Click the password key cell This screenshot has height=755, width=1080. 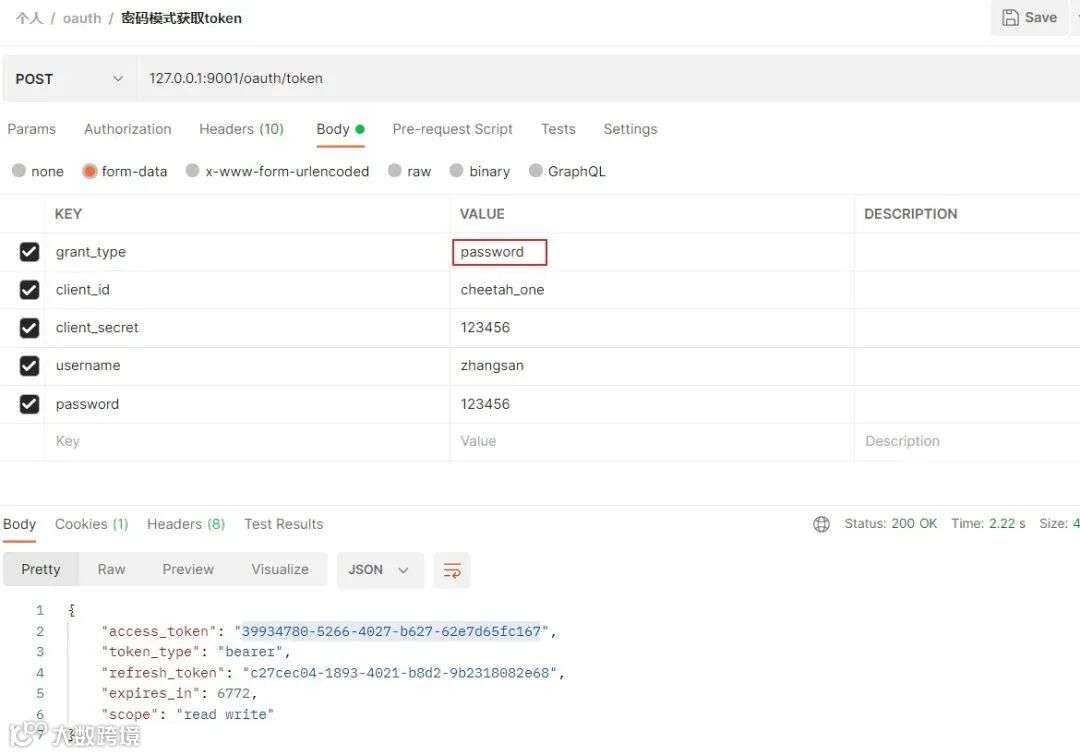click(x=247, y=404)
